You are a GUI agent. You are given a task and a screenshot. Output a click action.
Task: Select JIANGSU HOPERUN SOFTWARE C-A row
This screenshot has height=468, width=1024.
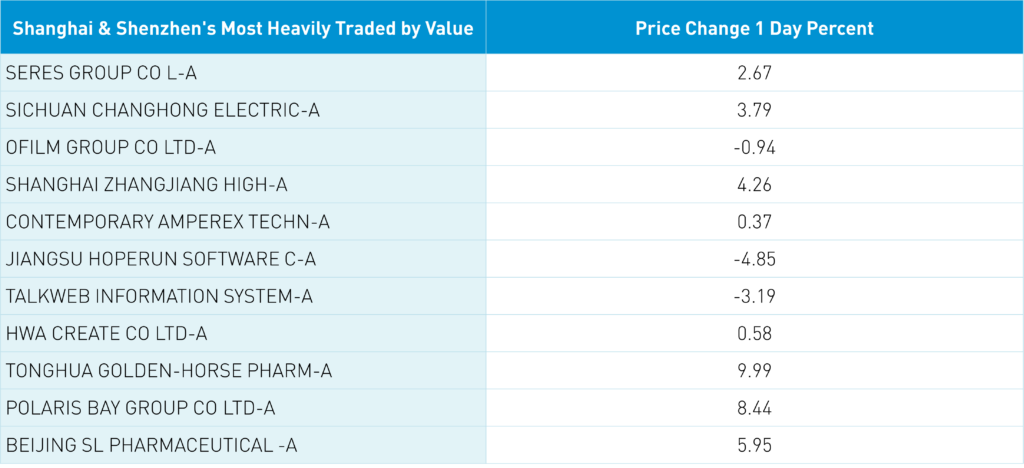[160, 260]
